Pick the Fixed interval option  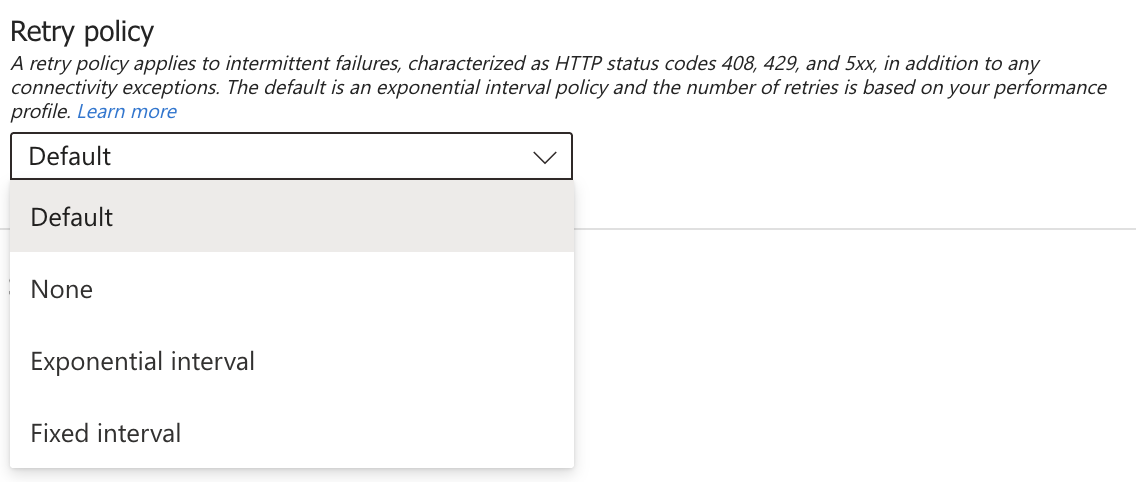(x=106, y=433)
